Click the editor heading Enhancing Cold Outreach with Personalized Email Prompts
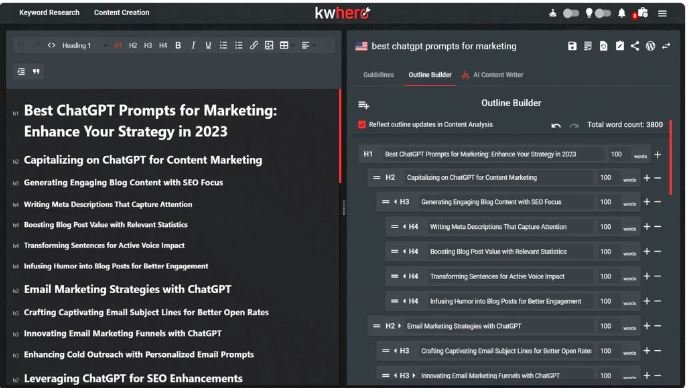 click(x=139, y=355)
